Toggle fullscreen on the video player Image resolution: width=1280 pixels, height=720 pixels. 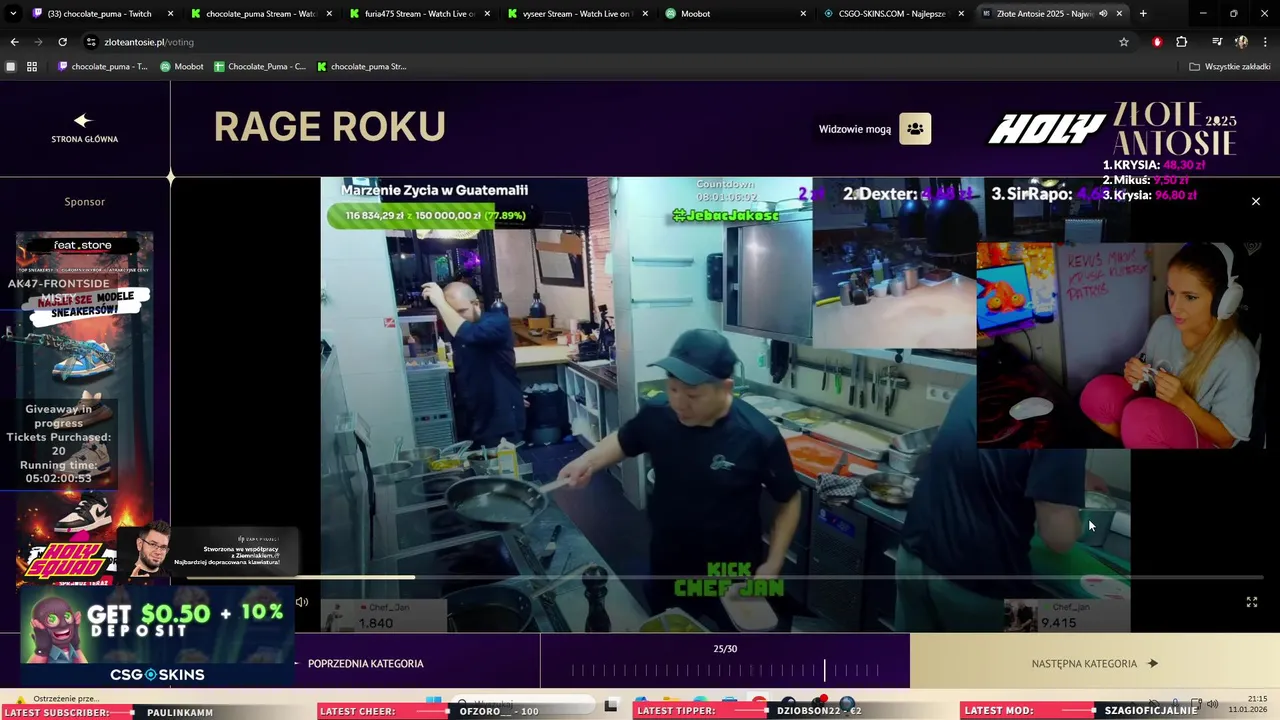pos(1251,602)
